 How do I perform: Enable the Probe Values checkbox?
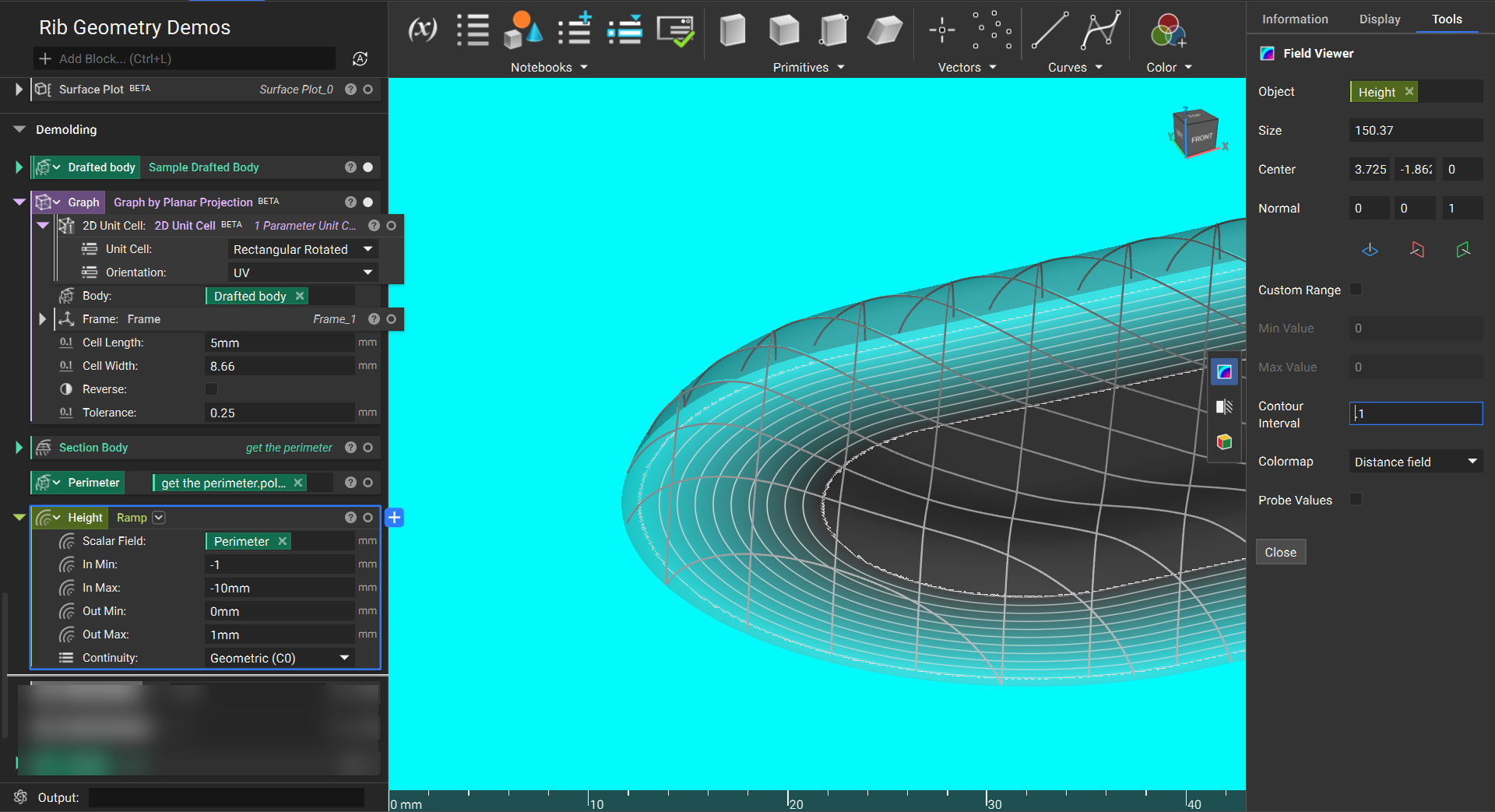tap(1356, 499)
